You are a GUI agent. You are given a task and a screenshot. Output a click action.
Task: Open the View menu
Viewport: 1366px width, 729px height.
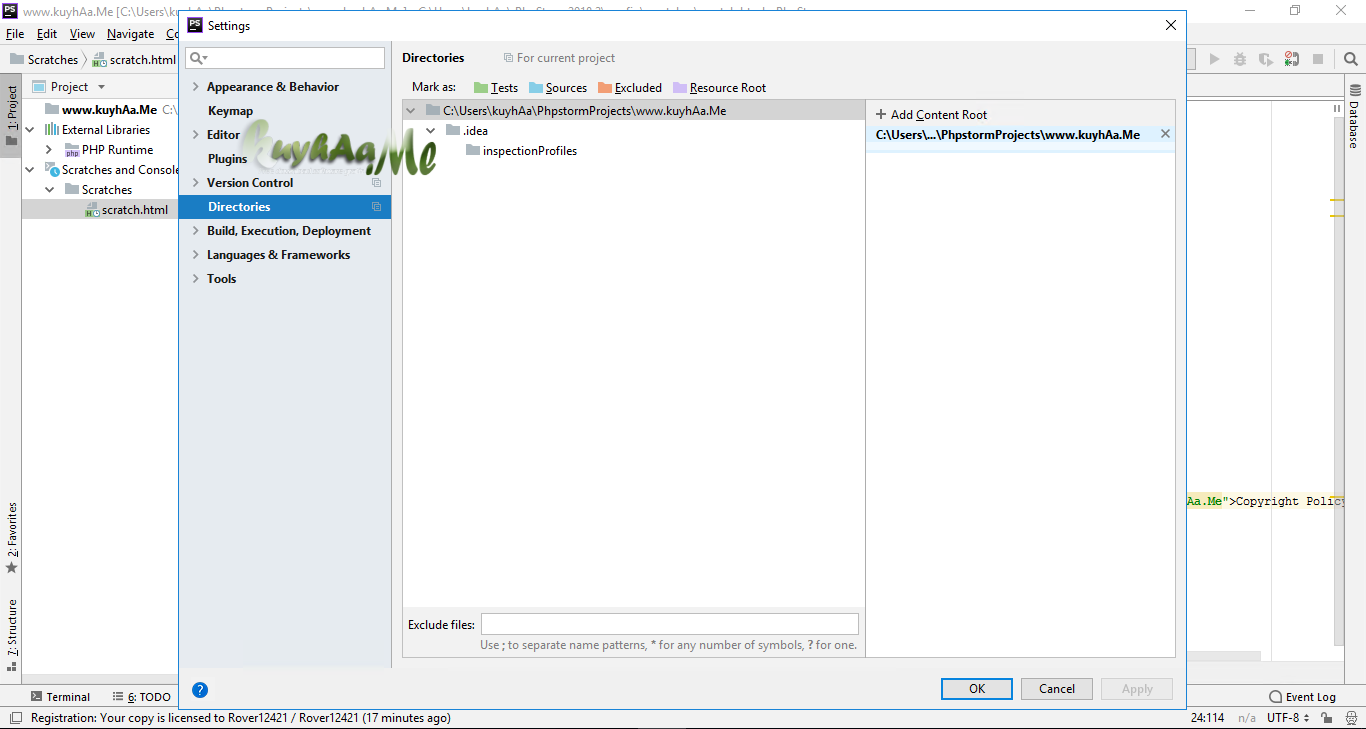83,34
